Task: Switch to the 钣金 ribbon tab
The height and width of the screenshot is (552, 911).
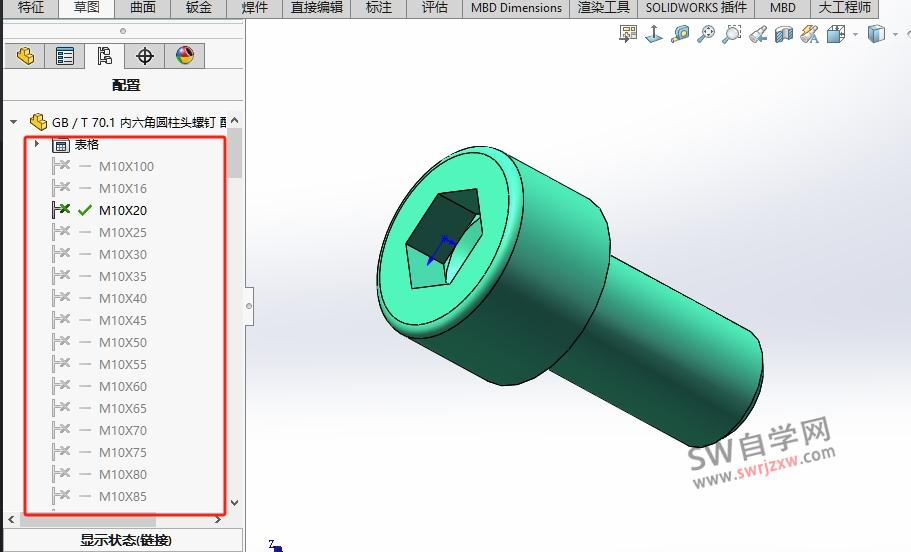Action: coord(199,8)
